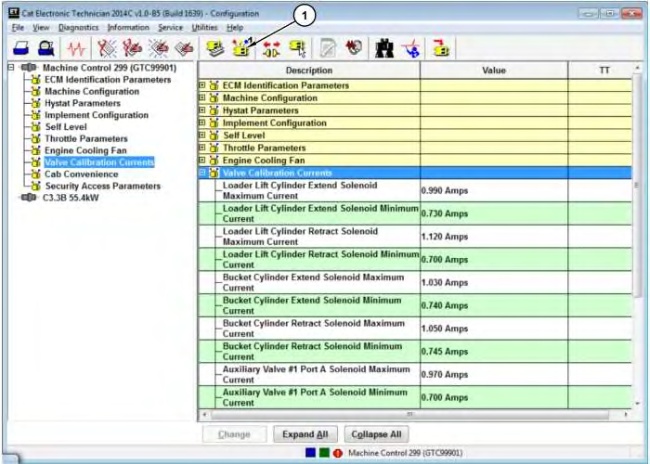Collapse Valve Calibration Currents row in table
The height and width of the screenshot is (464, 650).
[202, 172]
